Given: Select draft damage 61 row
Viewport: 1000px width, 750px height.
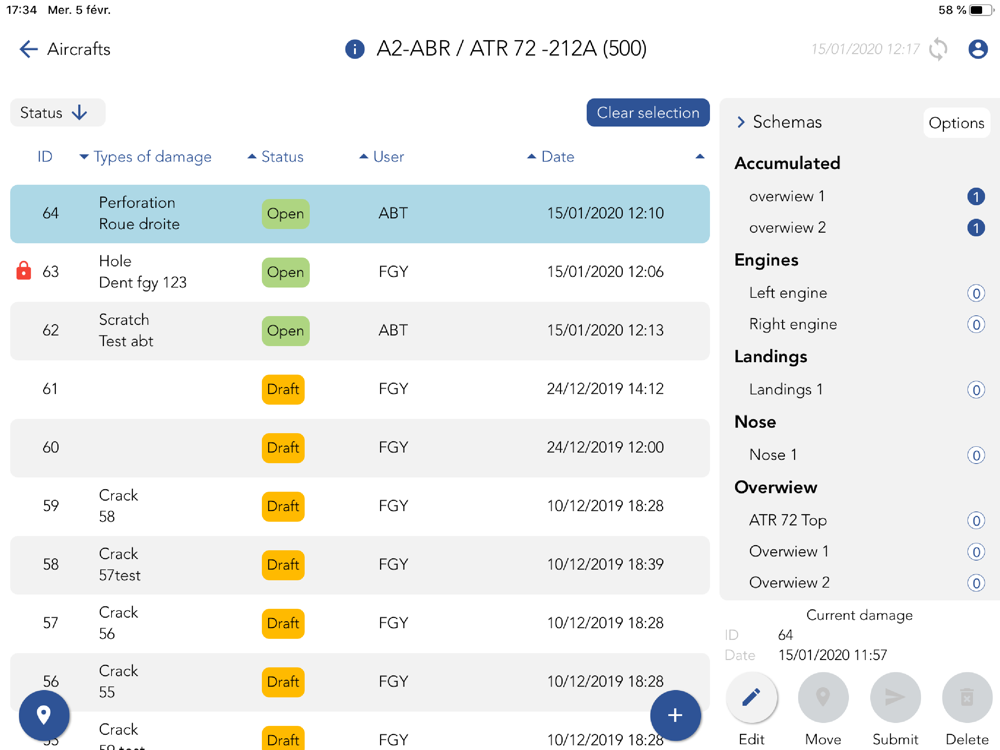Looking at the screenshot, I should [360, 390].
